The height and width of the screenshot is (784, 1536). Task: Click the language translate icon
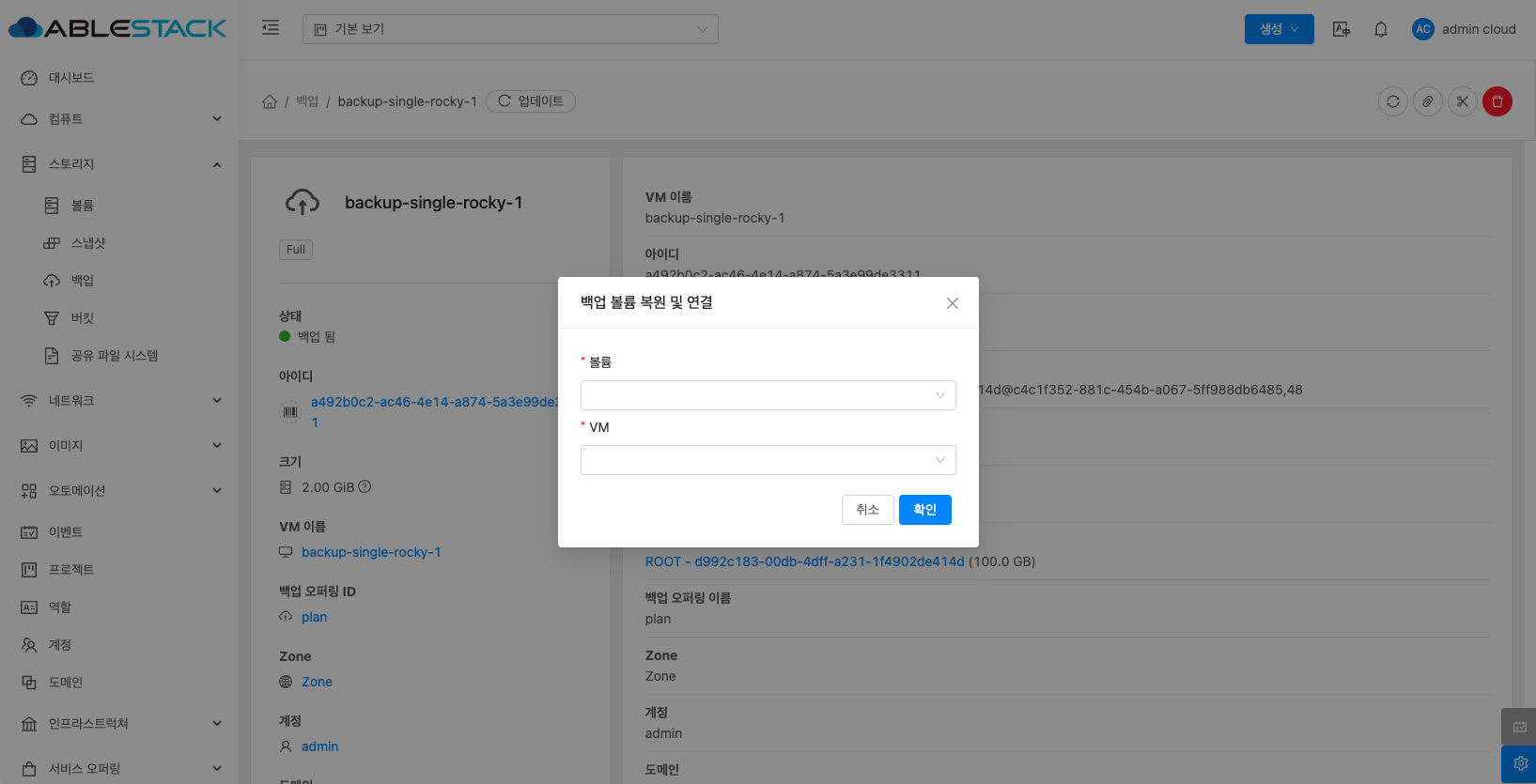click(1341, 29)
